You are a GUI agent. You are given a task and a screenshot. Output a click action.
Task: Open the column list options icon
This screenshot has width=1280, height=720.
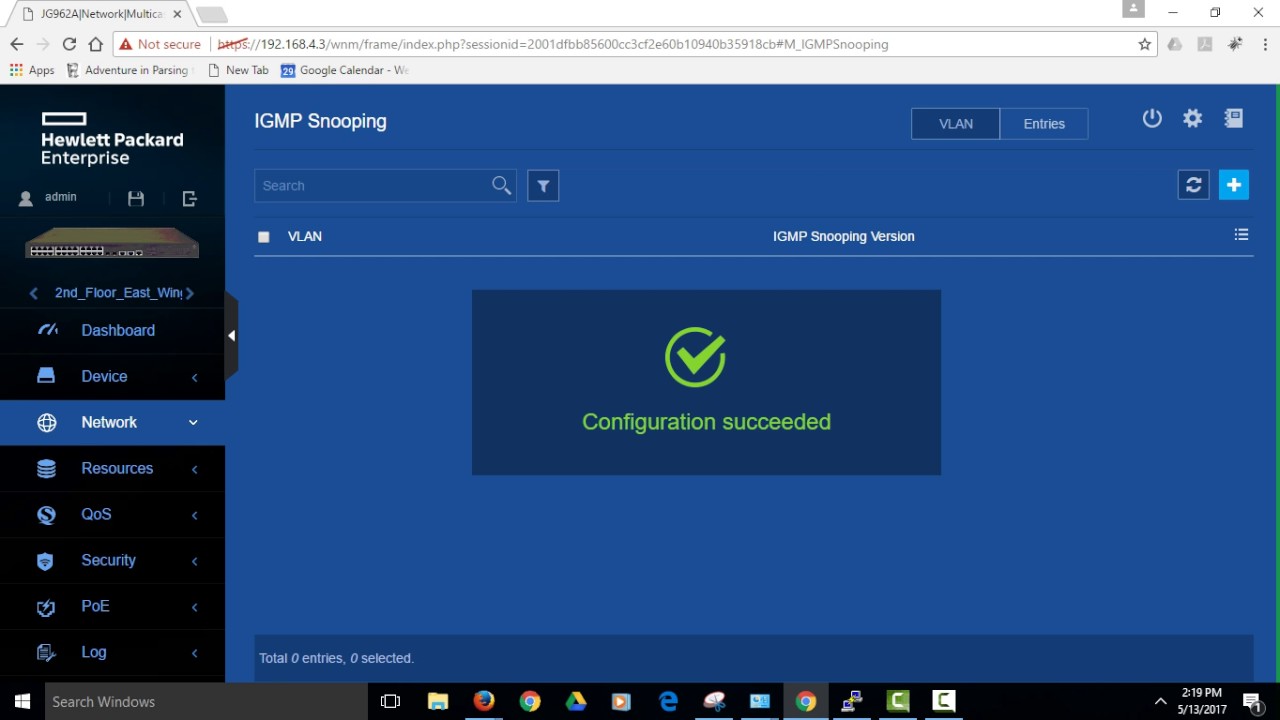coord(1241,235)
